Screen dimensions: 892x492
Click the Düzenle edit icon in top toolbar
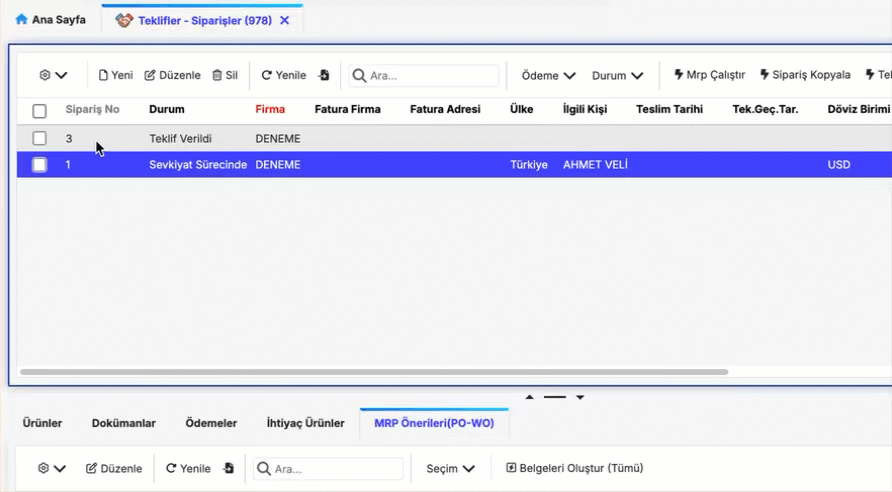(151, 75)
